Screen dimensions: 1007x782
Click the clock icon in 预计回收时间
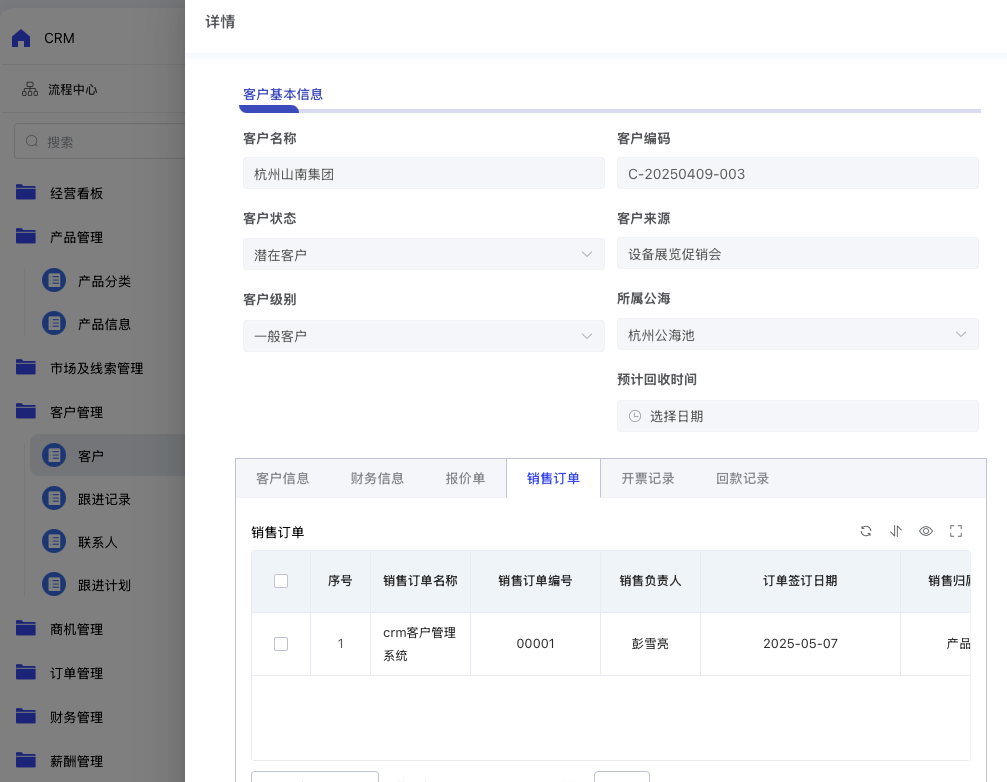pos(635,416)
